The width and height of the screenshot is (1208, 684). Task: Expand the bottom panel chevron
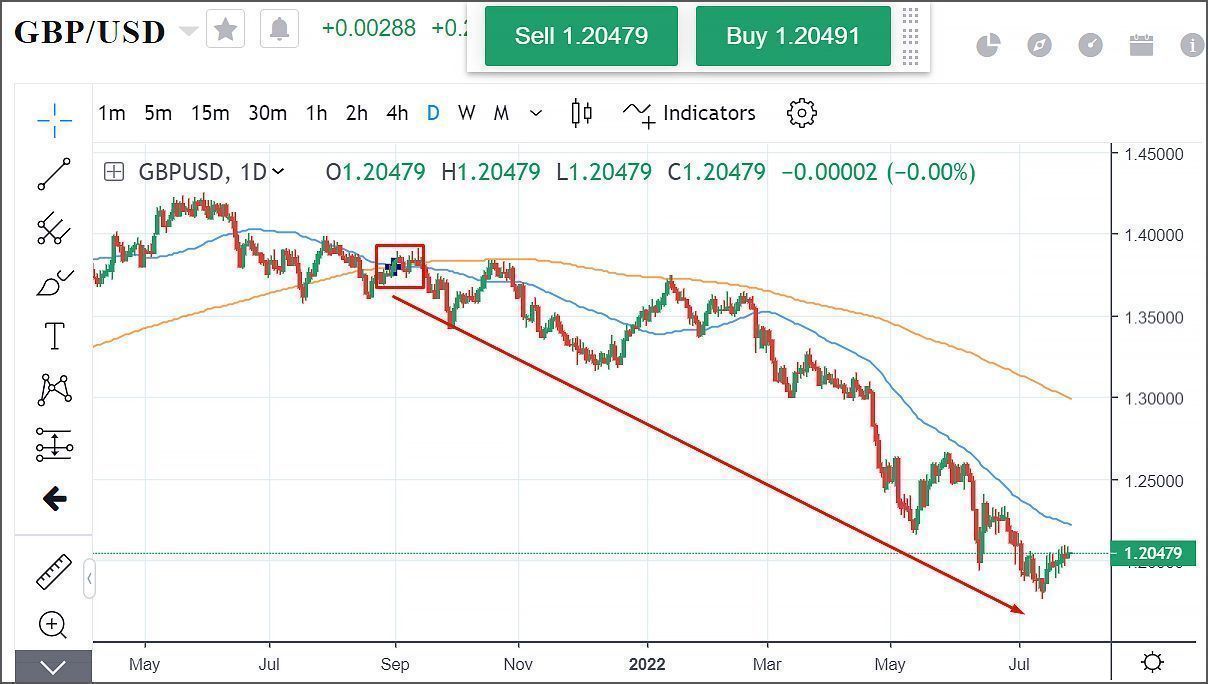click(54, 667)
